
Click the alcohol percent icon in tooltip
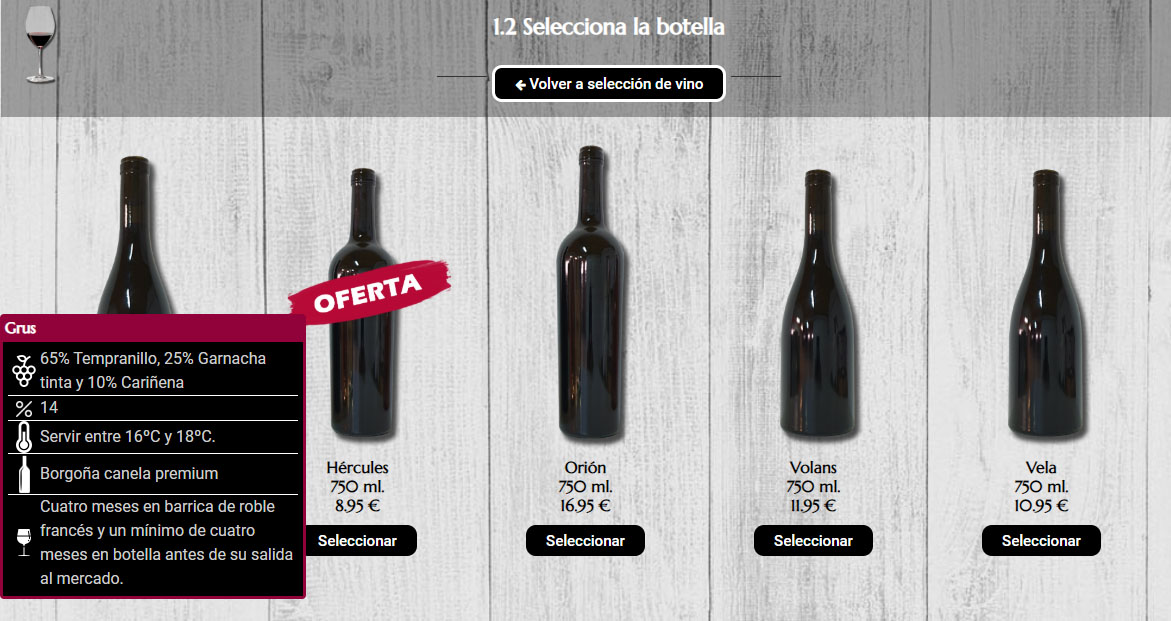coord(24,409)
